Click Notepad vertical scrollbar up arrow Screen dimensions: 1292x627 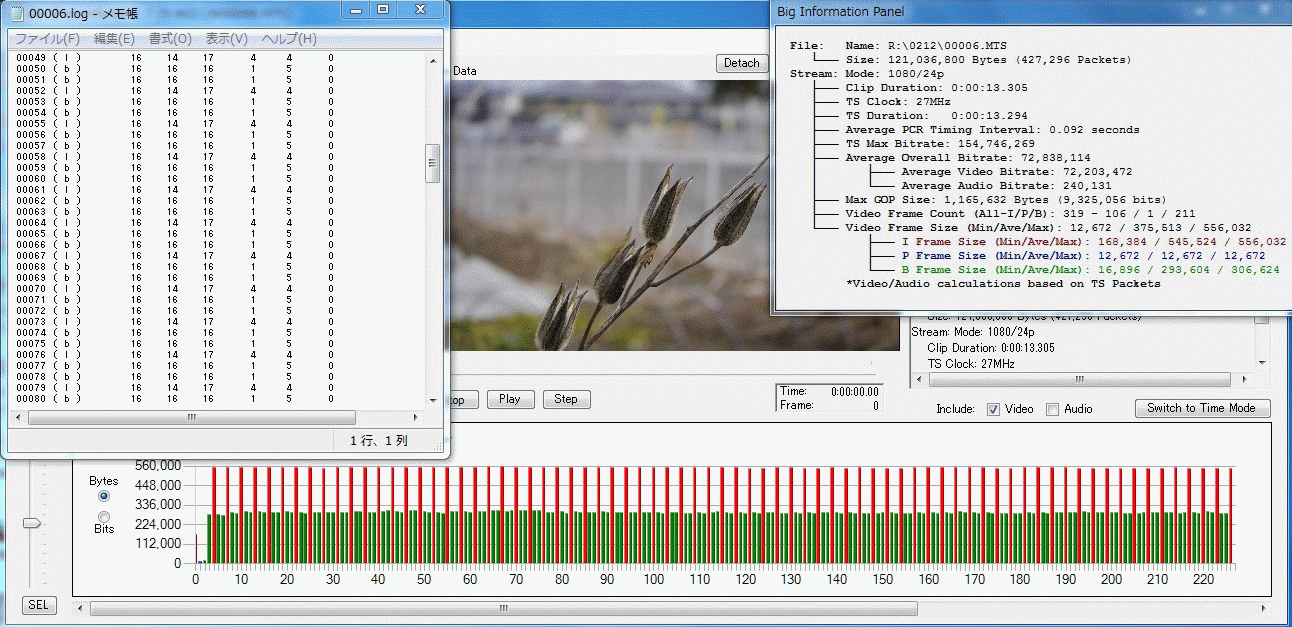(x=433, y=59)
